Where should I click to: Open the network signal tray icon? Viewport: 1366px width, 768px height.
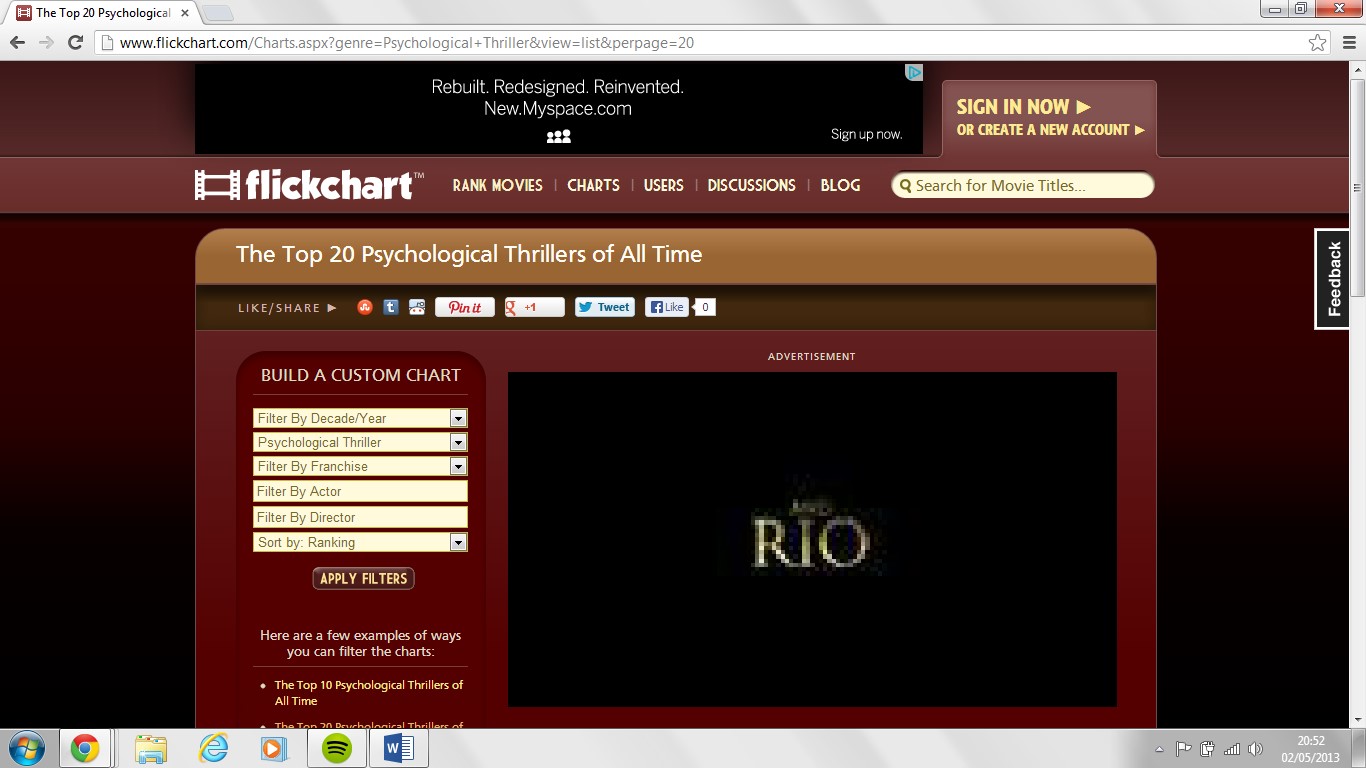[x=1232, y=749]
